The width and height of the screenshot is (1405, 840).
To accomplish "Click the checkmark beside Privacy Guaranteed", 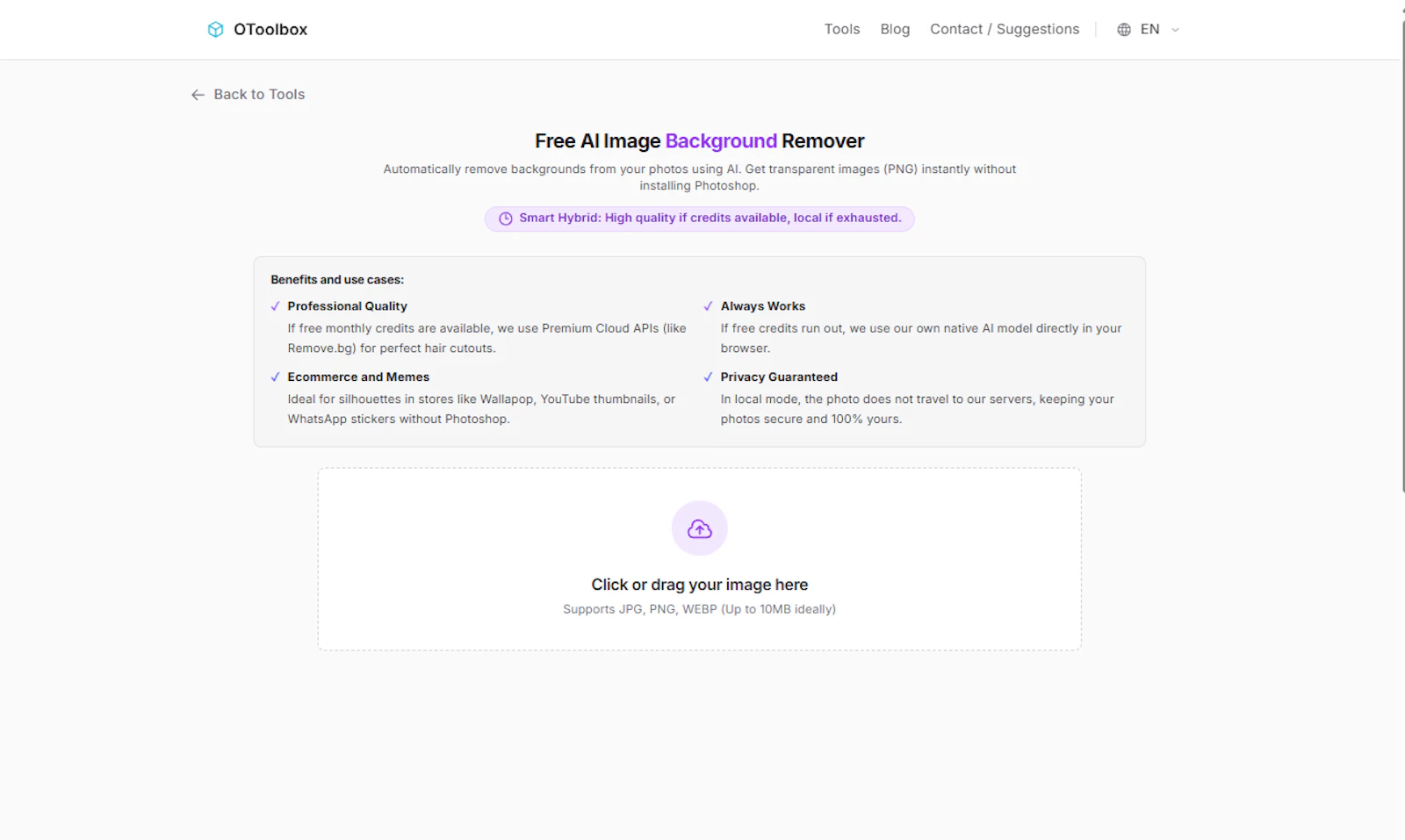I will (x=708, y=377).
